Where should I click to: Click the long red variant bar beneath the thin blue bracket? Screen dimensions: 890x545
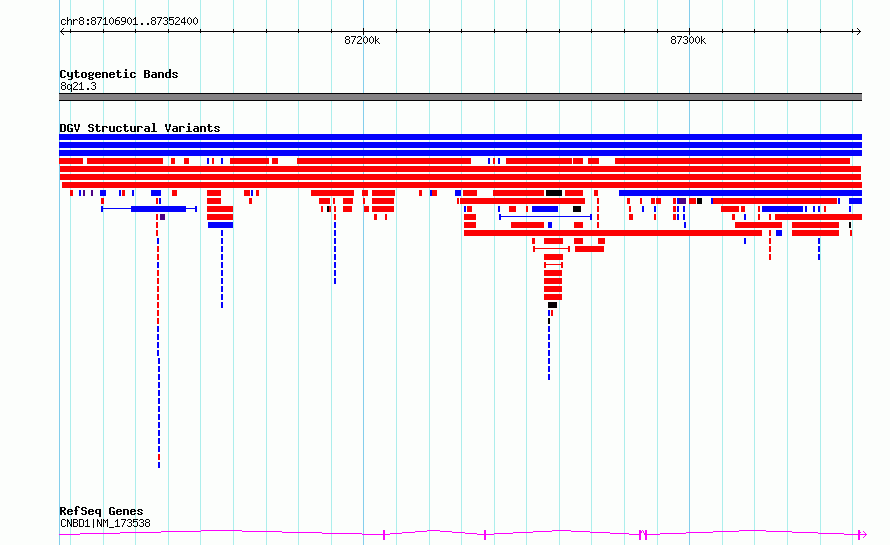tap(613, 233)
